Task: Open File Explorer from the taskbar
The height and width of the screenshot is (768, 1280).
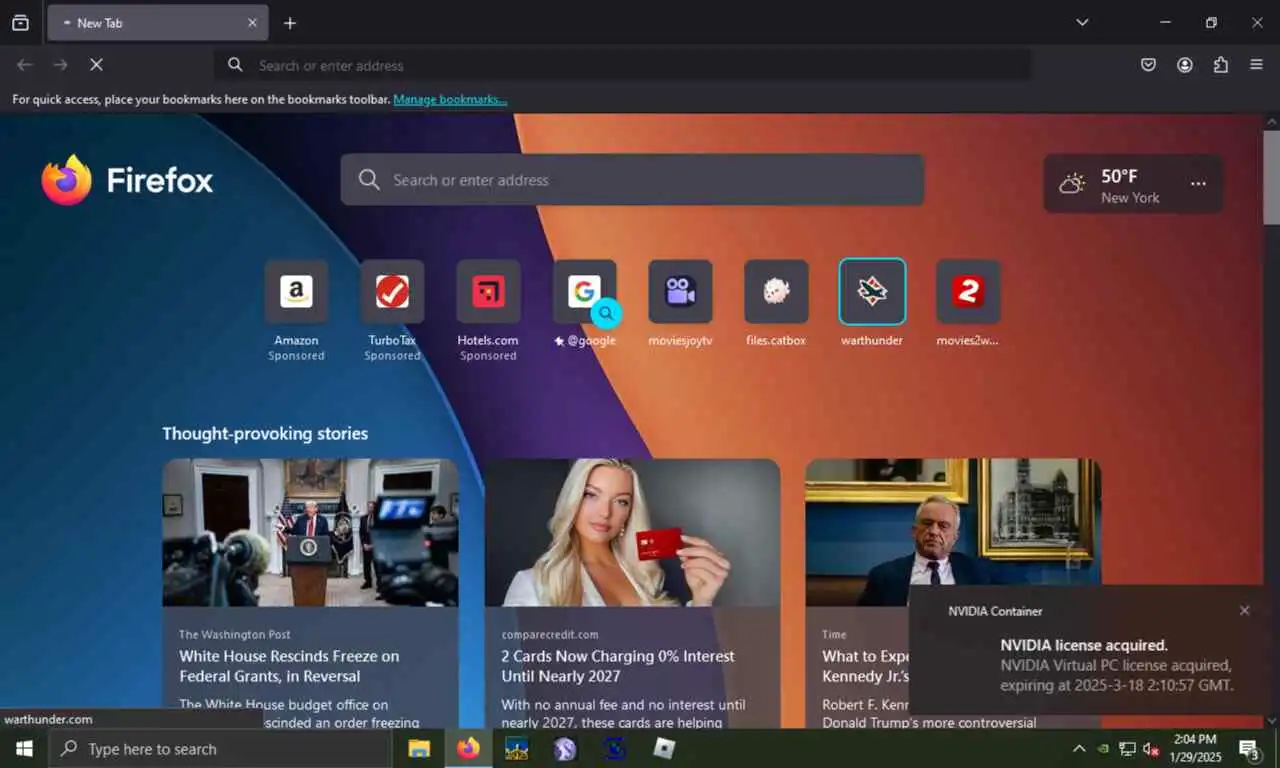Action: tap(419, 748)
